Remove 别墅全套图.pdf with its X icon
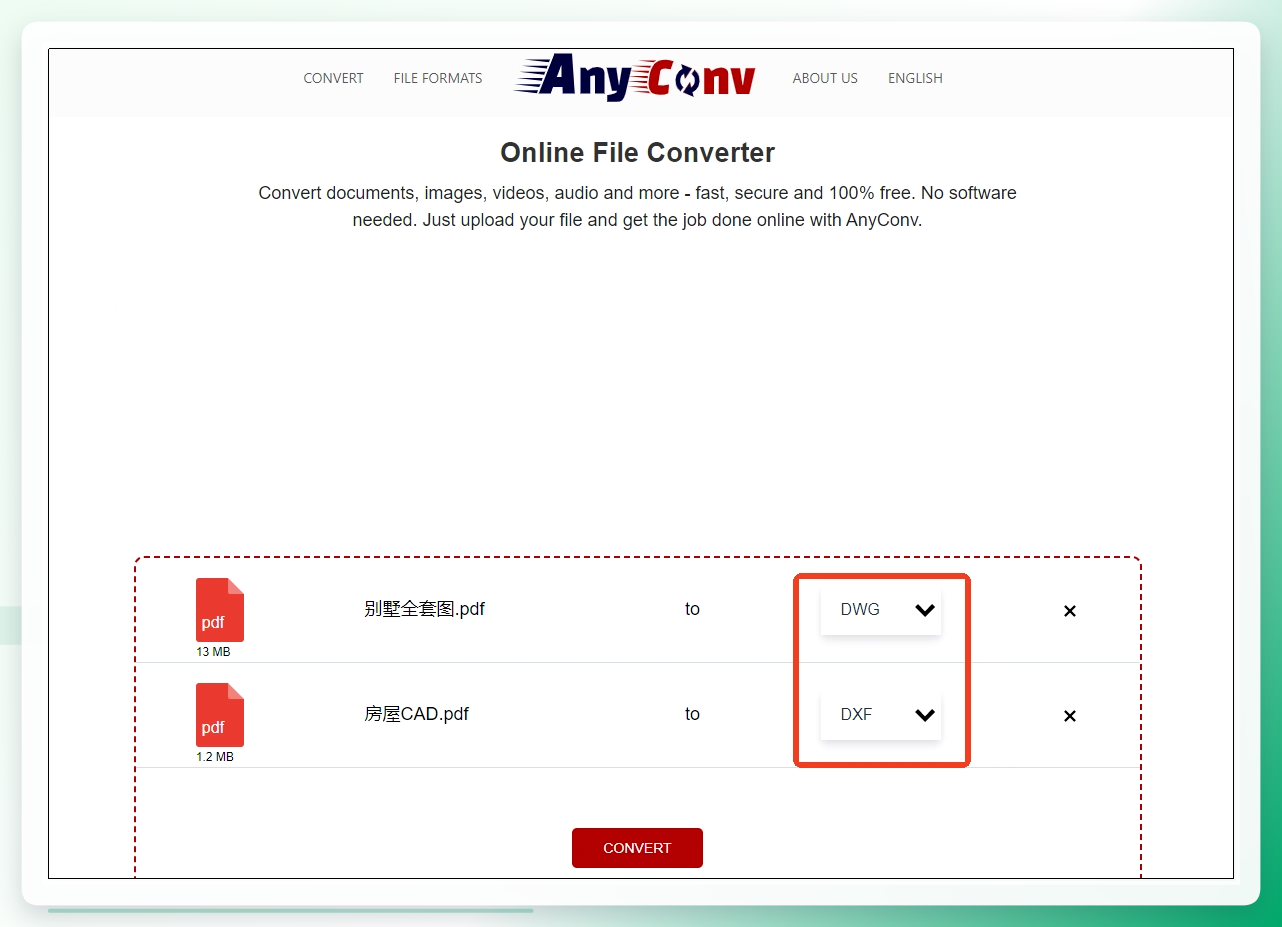The width and height of the screenshot is (1282, 927). (x=1070, y=611)
